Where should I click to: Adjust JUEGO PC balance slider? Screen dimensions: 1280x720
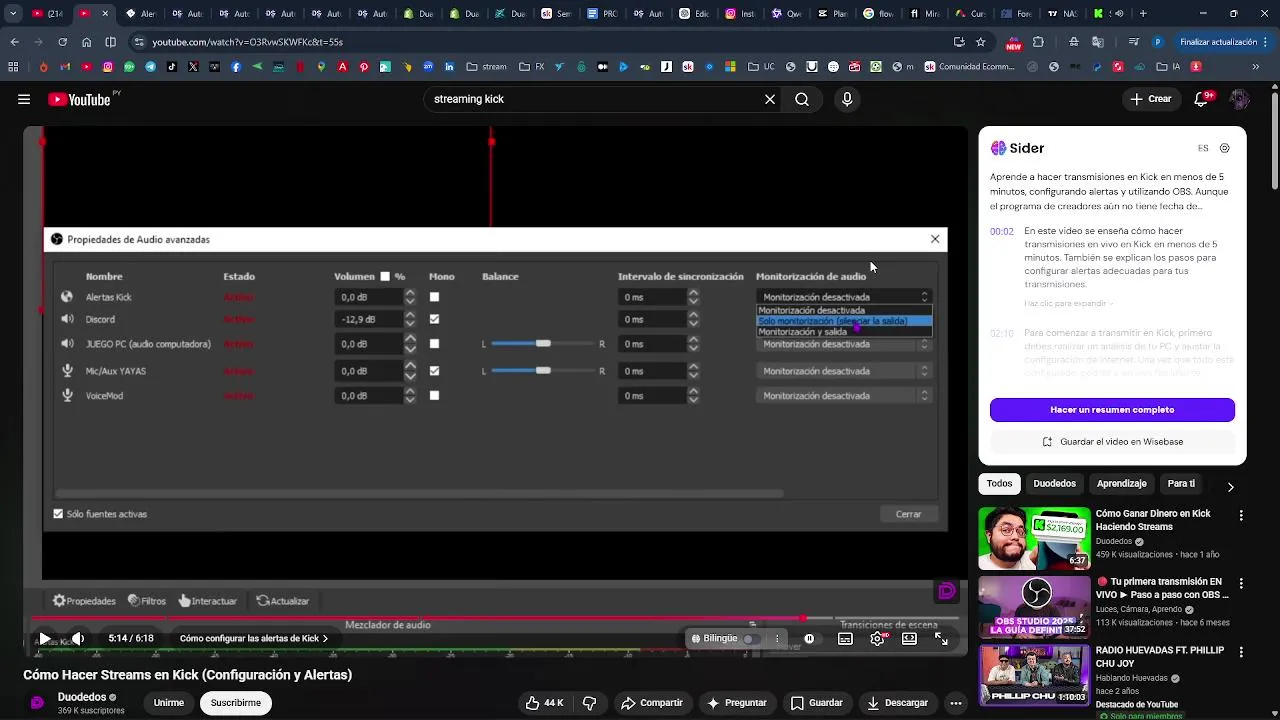543,344
